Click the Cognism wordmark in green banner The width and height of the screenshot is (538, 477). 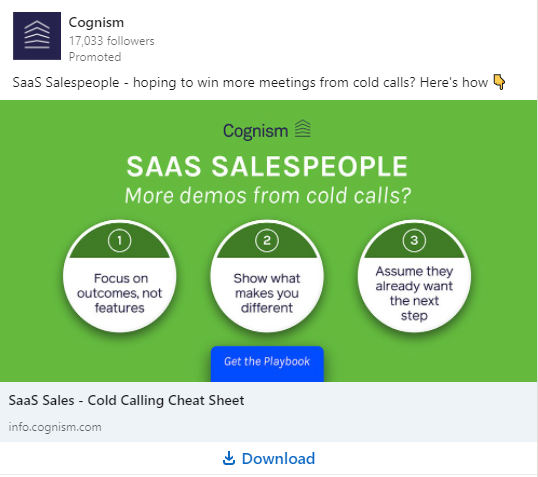click(256, 131)
